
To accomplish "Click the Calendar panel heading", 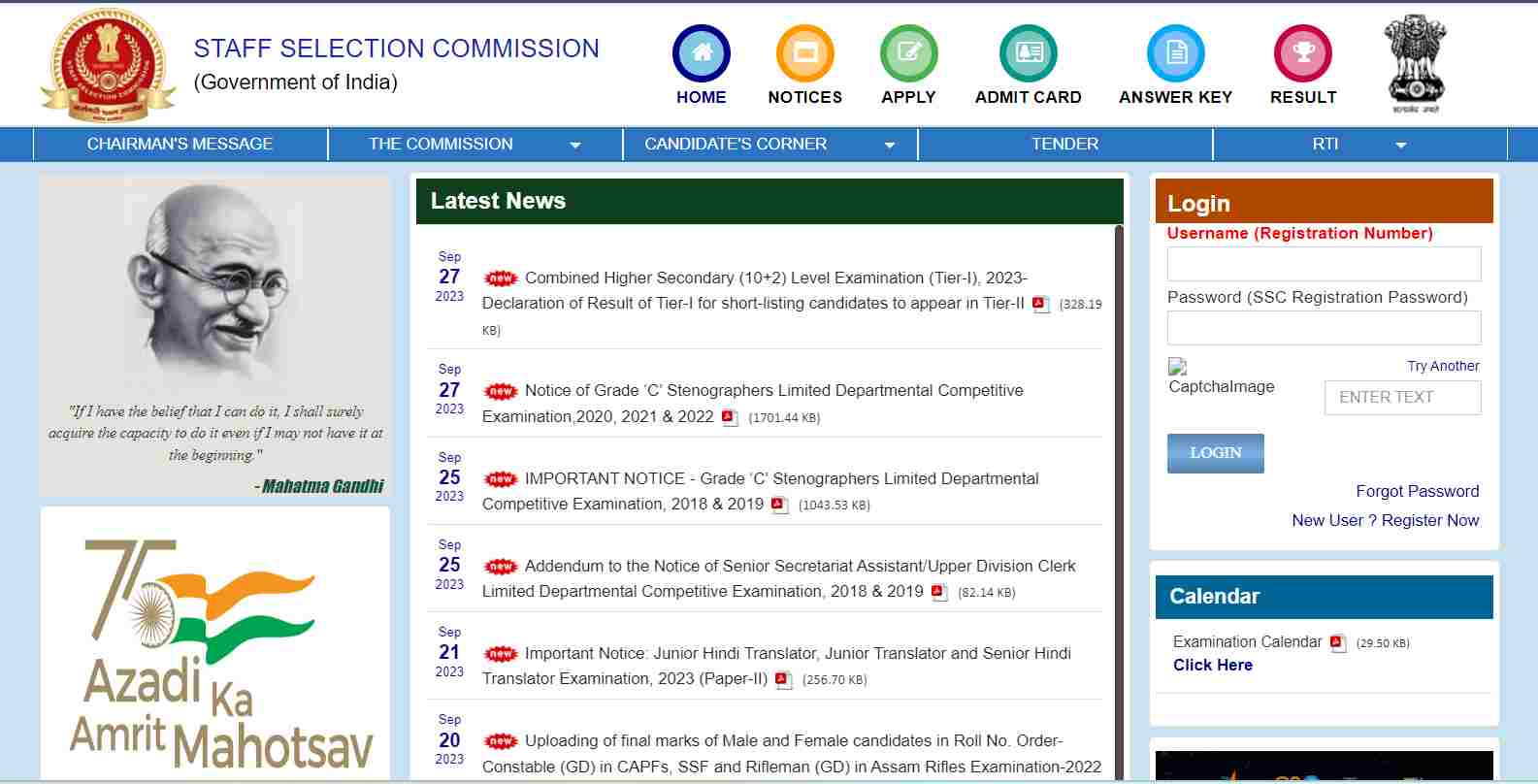I will (1214, 597).
